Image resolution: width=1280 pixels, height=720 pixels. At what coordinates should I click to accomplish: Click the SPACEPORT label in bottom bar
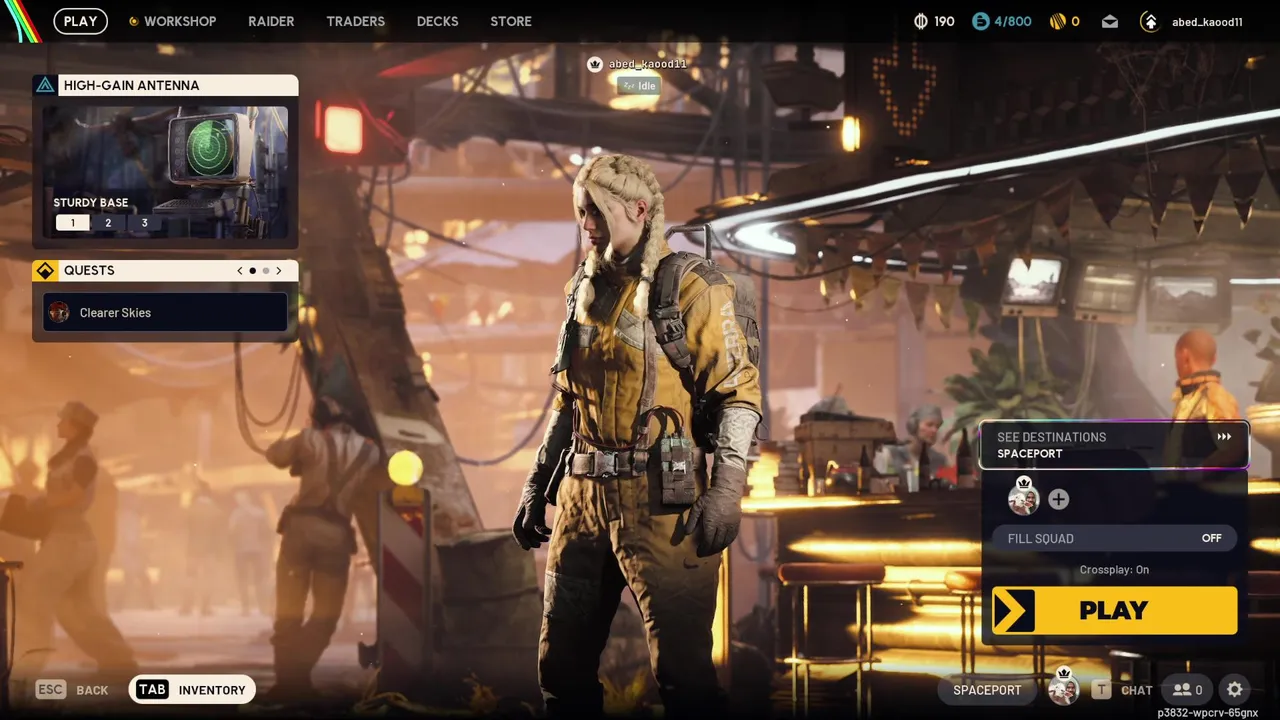987,690
